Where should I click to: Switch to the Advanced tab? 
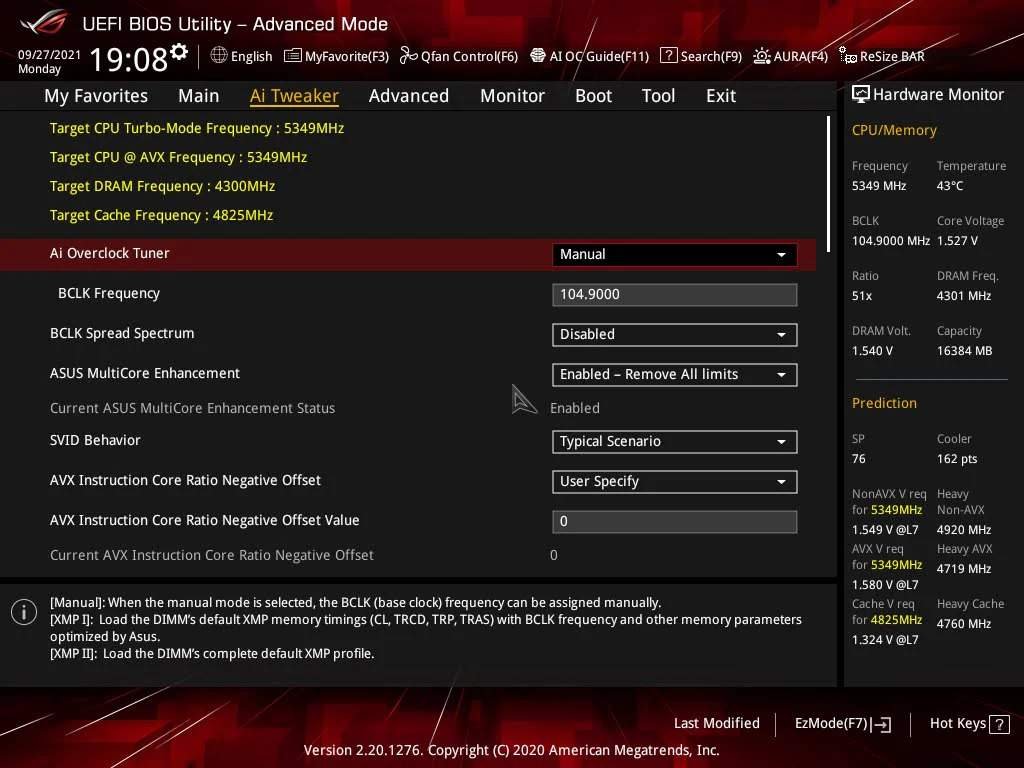point(408,95)
